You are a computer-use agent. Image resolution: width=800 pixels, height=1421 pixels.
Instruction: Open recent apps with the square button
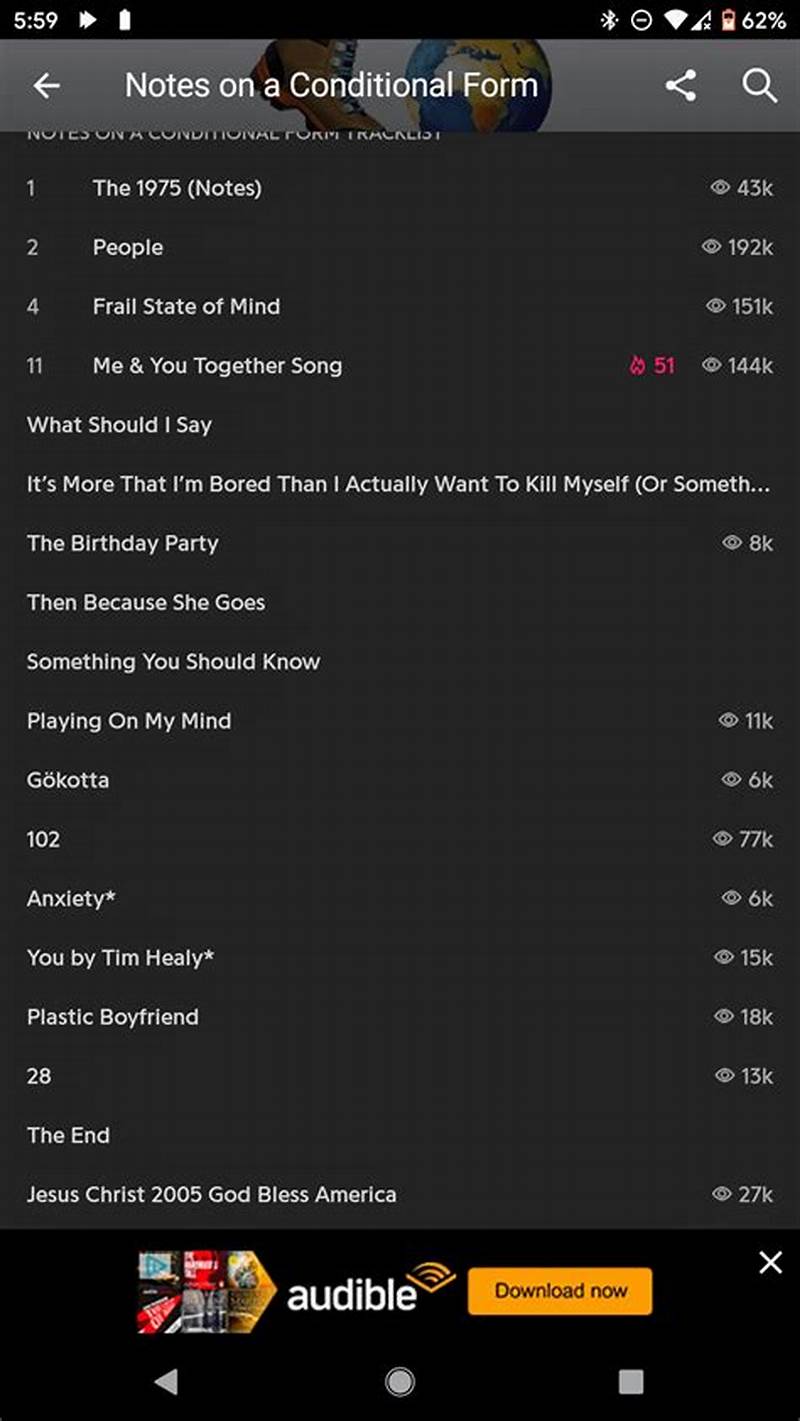[x=631, y=1384]
